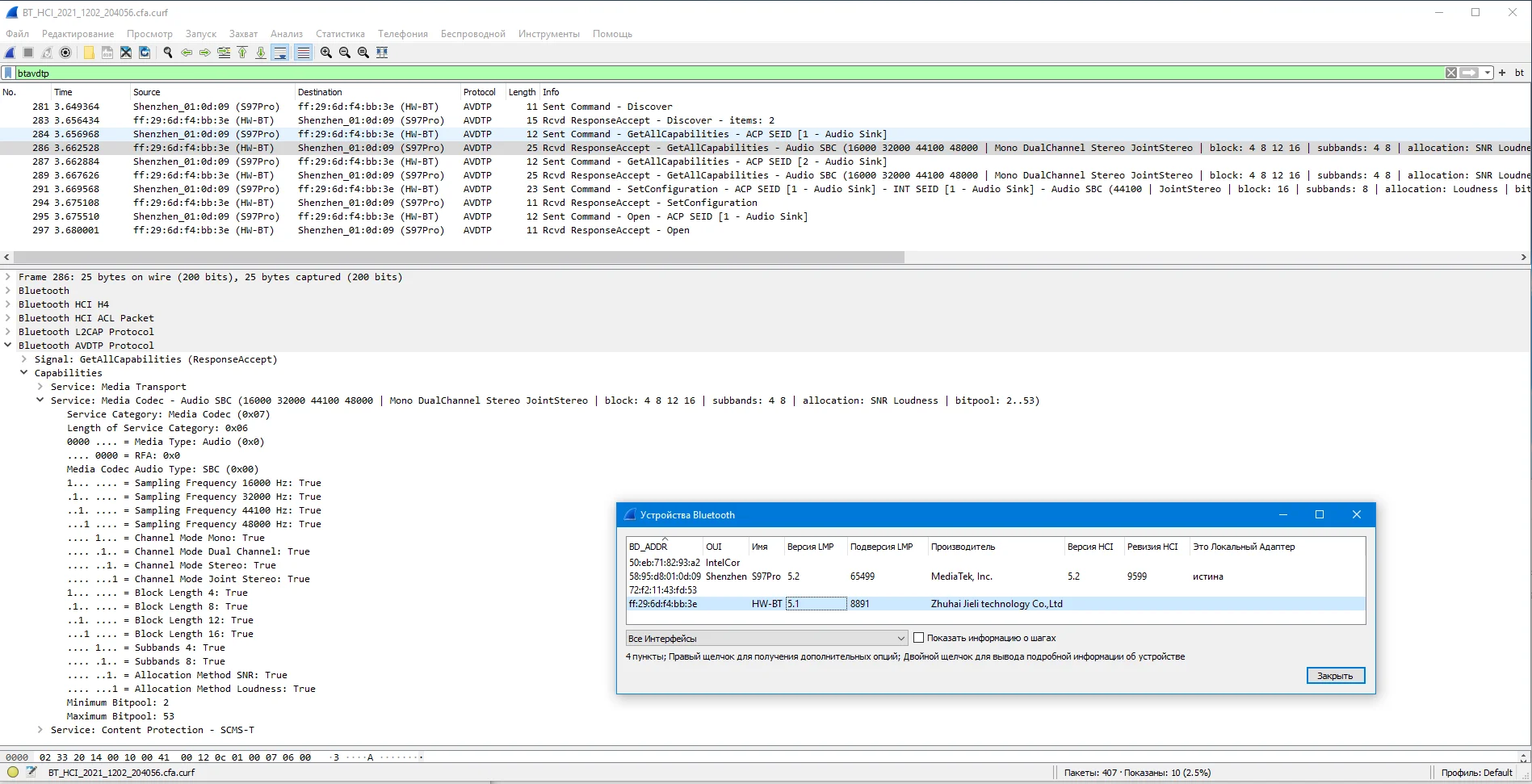Screen dimensions: 1532x784
Task: Select 'Sampling Frequency 44100 Hz: True' line
Action: coord(194,510)
